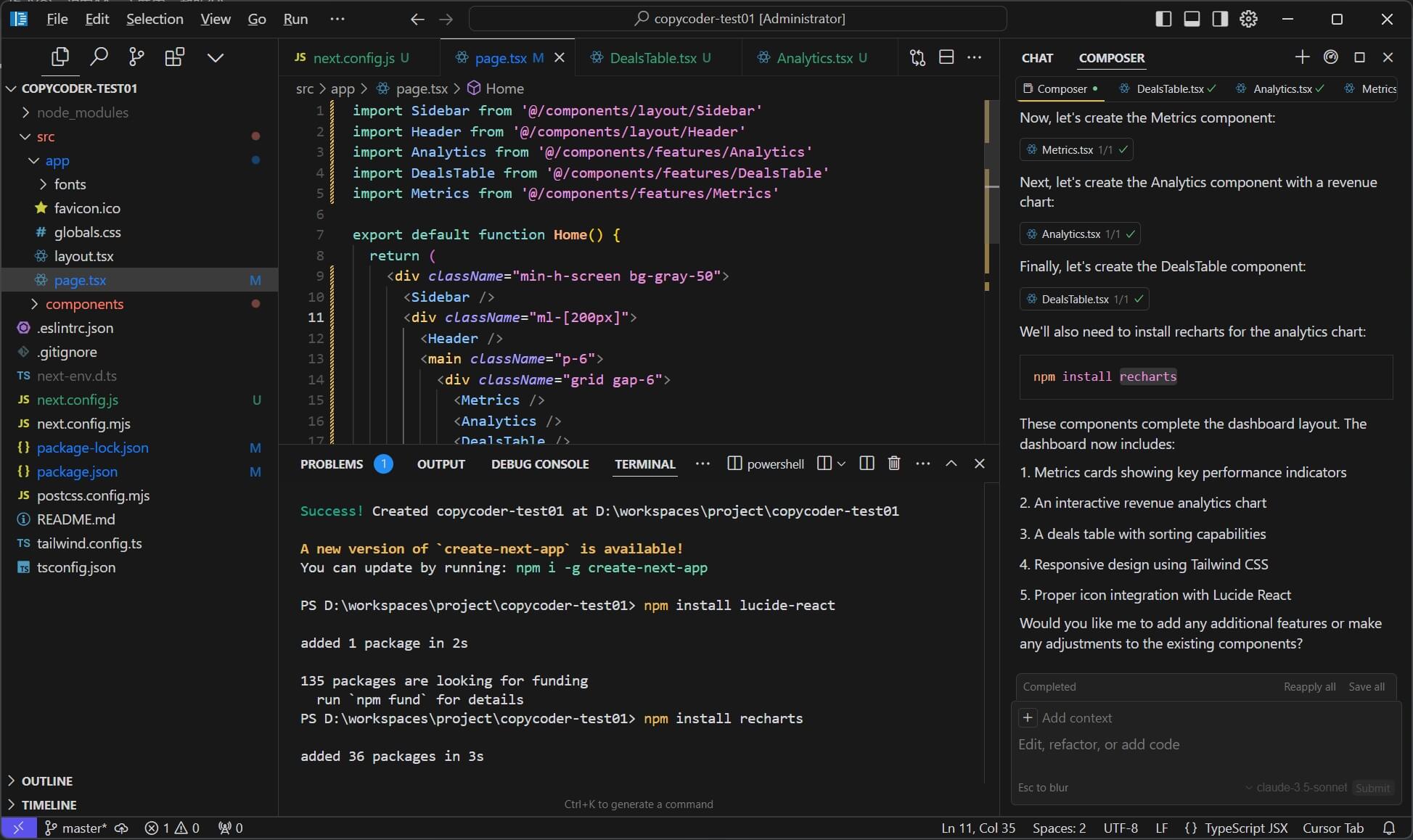Focus the composer prompt input field

(1205, 745)
